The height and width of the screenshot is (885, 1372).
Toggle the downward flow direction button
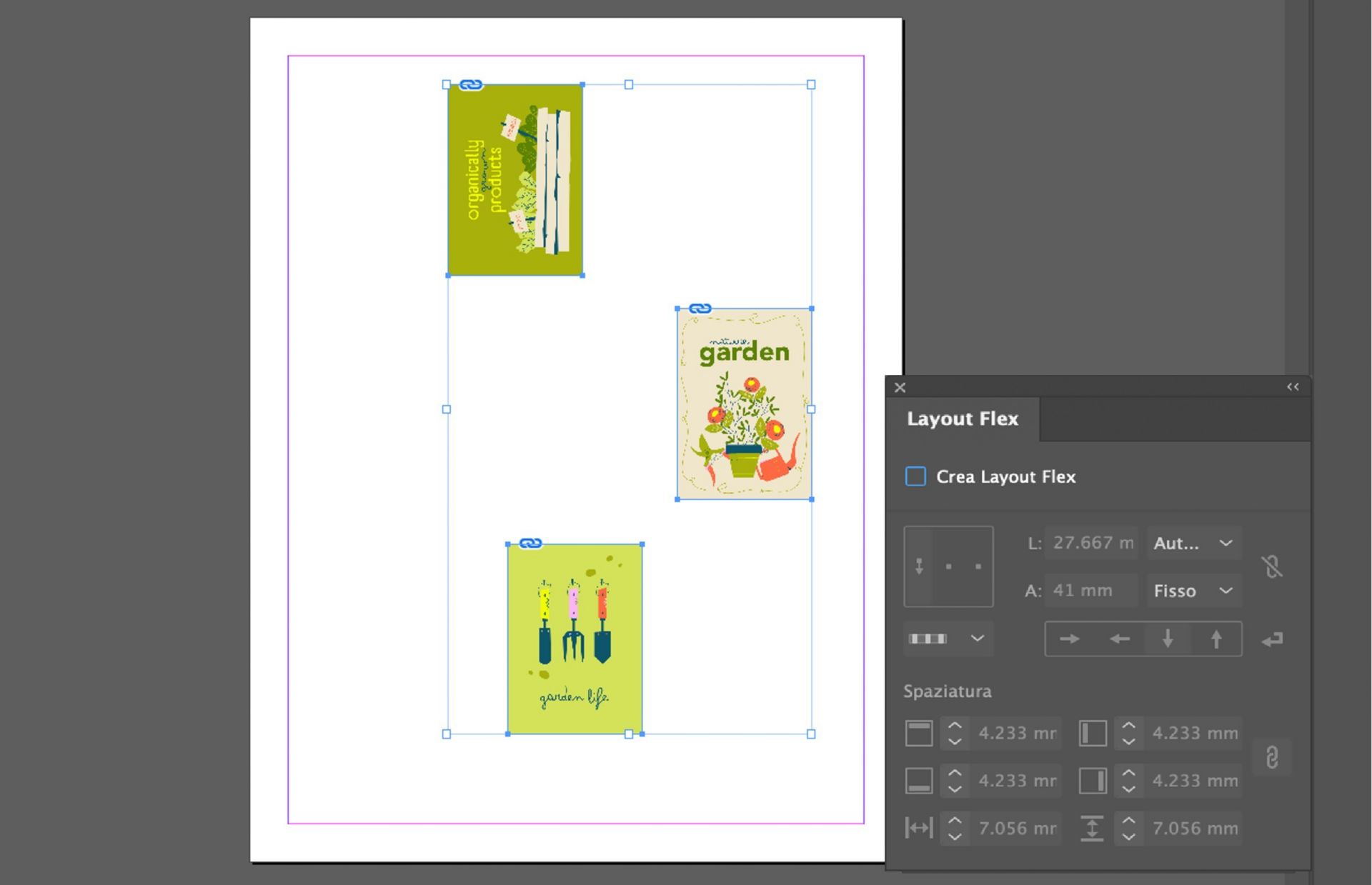pos(1167,639)
